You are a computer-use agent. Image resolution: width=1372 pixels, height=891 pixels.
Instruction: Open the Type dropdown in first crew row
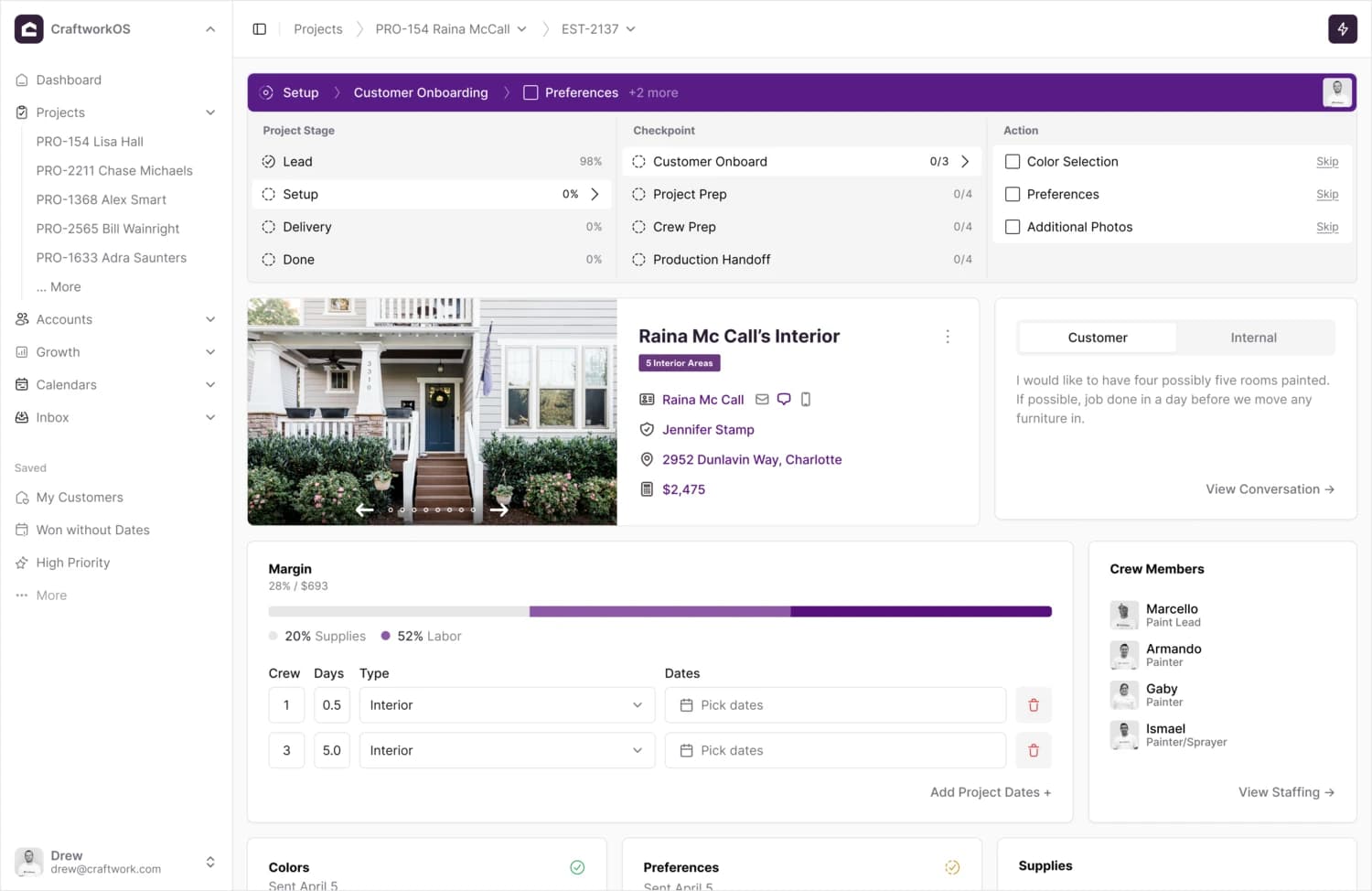[x=507, y=705]
